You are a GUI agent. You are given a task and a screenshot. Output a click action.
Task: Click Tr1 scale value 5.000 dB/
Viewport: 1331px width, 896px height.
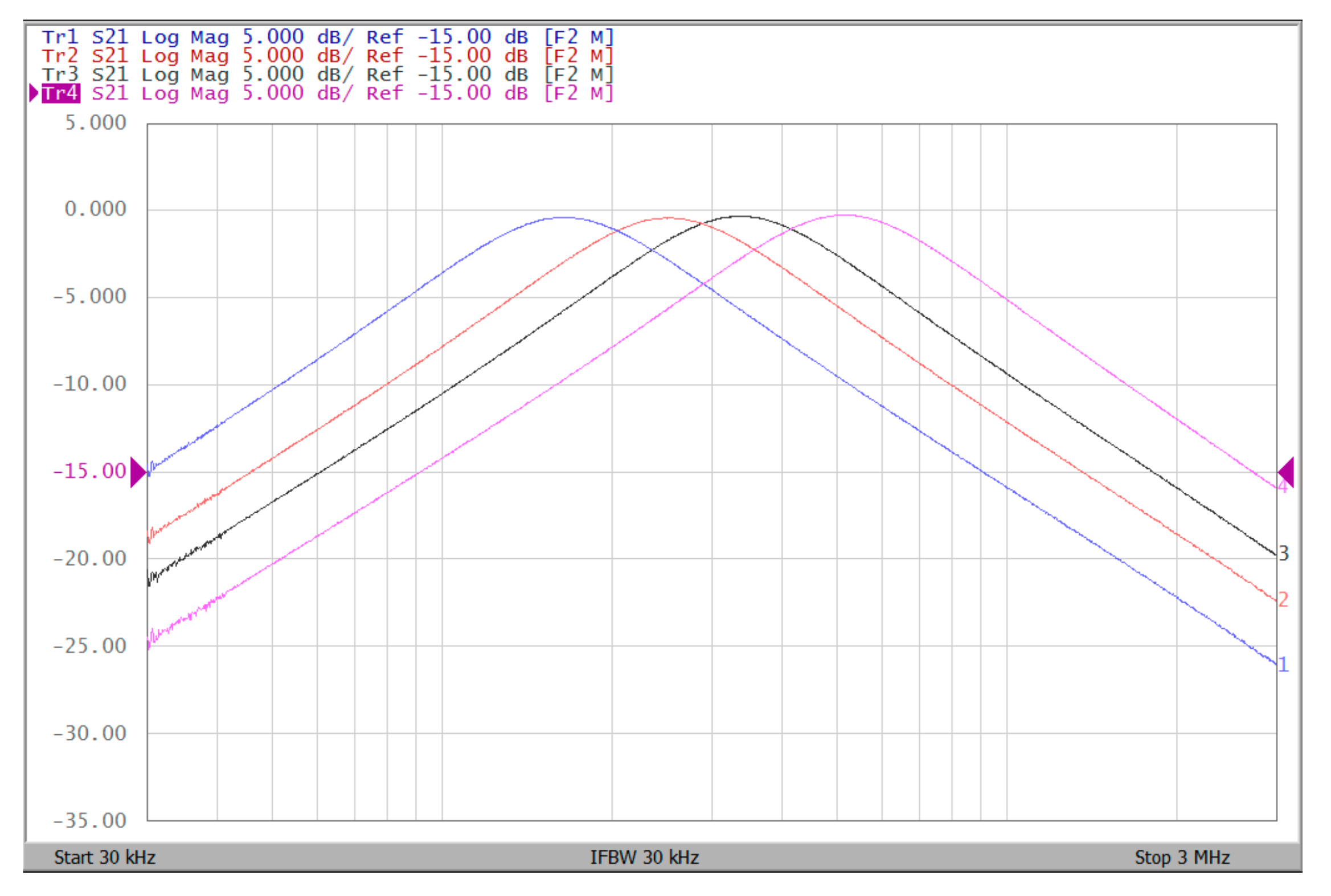(x=298, y=38)
